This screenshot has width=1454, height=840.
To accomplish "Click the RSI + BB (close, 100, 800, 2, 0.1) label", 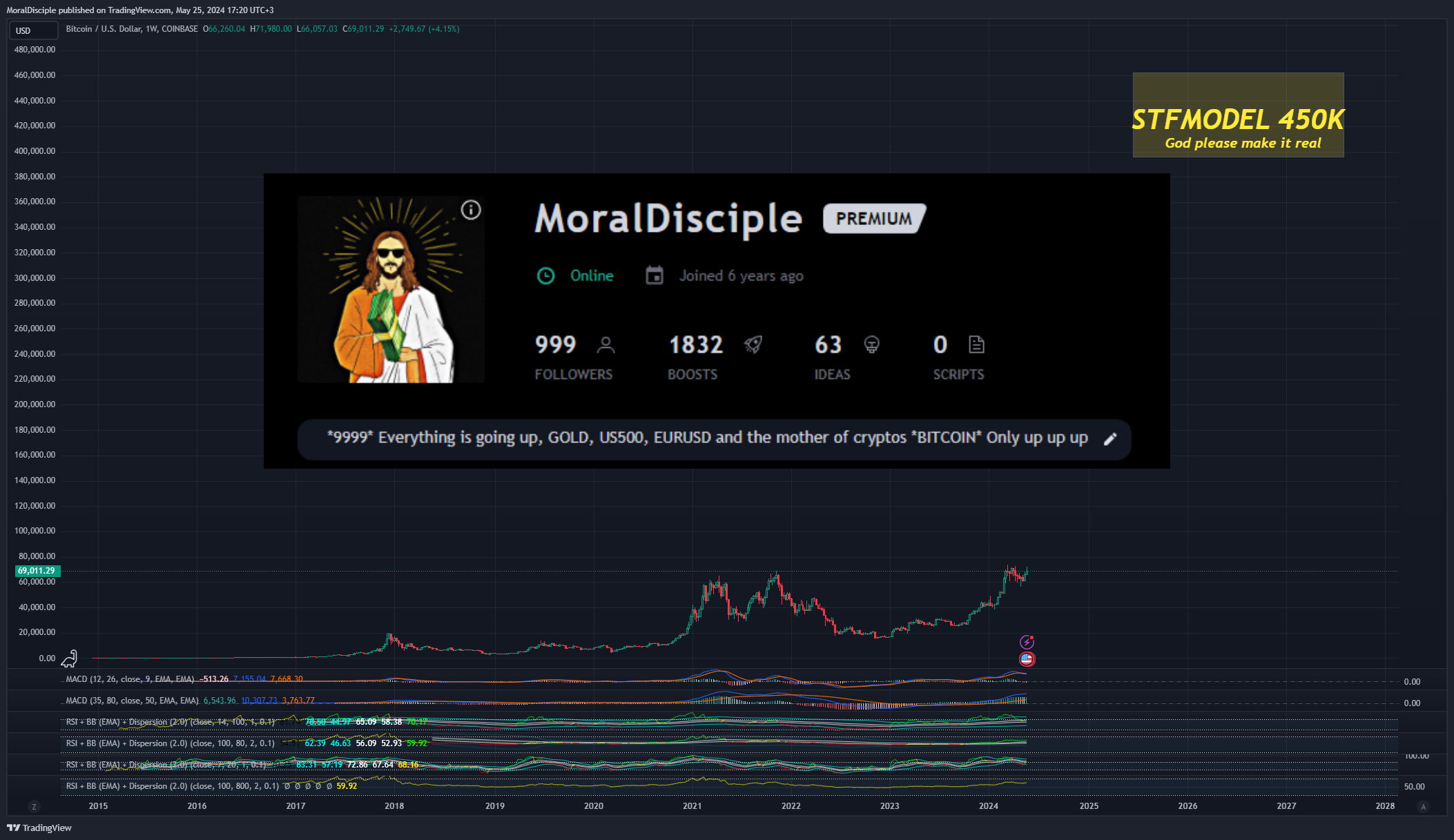I will pyautogui.click(x=173, y=786).
